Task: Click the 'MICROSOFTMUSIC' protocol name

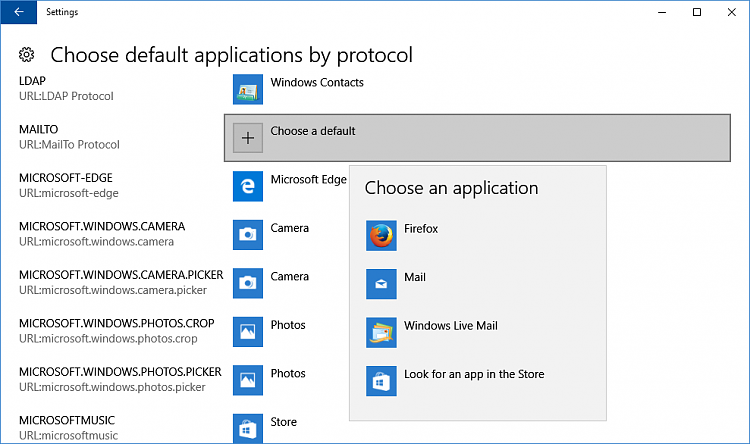Action: (x=67, y=420)
